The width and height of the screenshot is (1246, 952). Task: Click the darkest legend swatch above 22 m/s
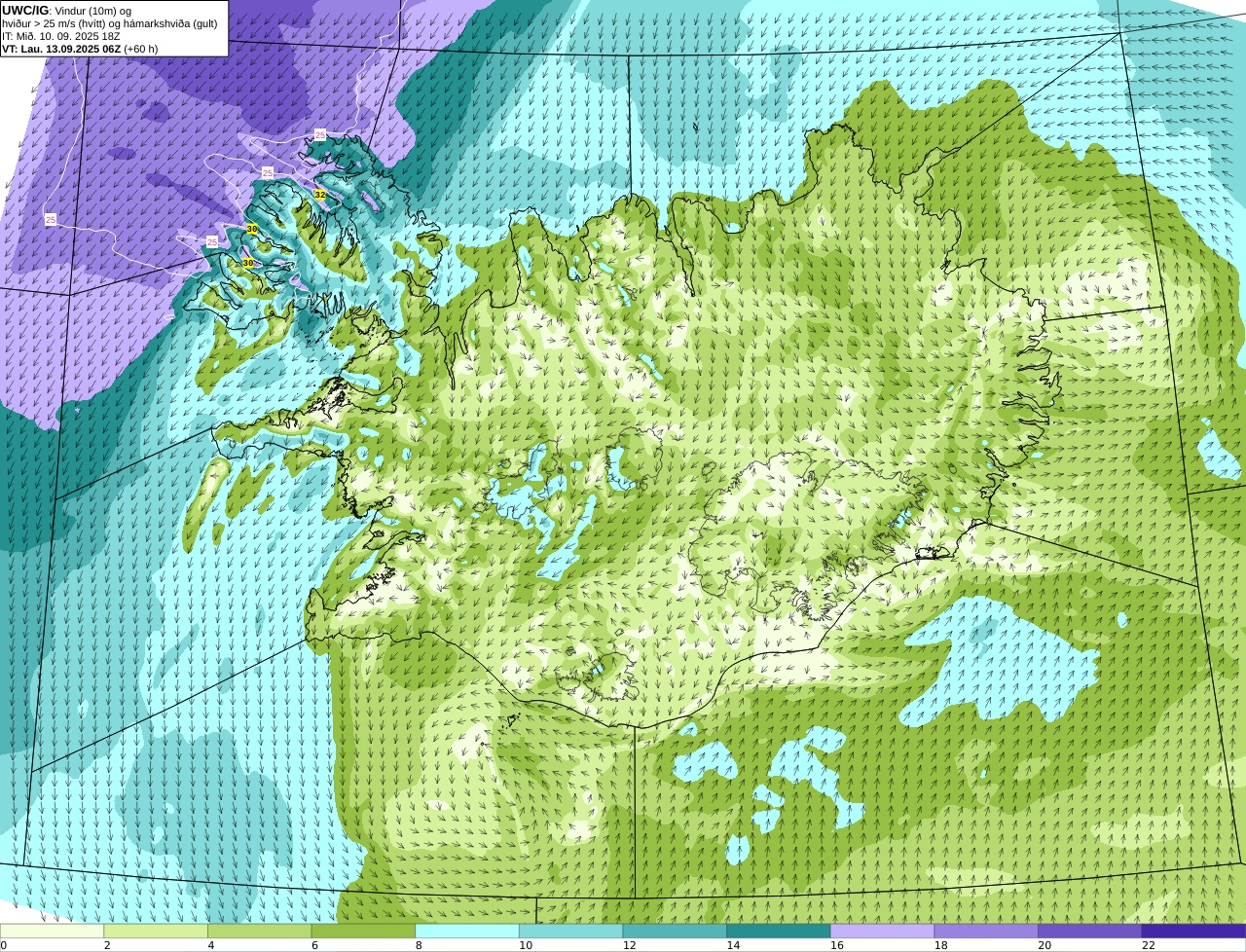pyautogui.click(x=1193, y=931)
